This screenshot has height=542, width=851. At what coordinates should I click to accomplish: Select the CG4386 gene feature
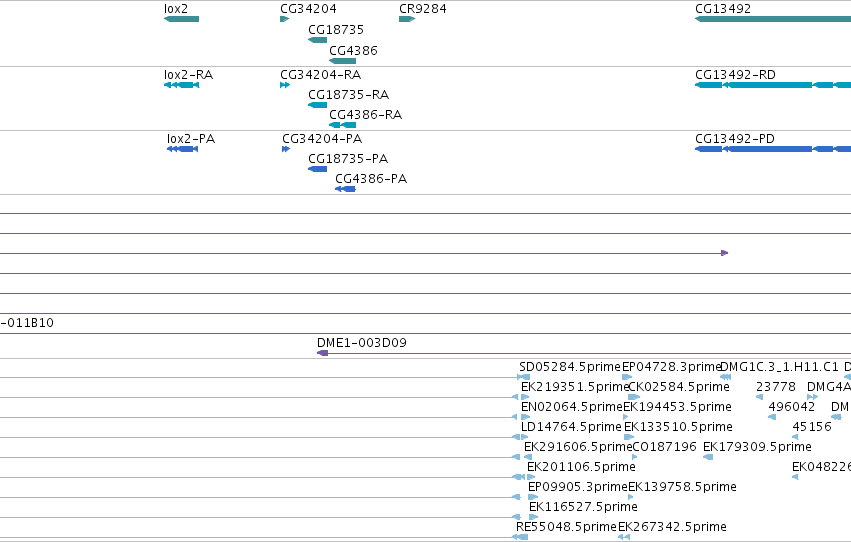click(342, 61)
